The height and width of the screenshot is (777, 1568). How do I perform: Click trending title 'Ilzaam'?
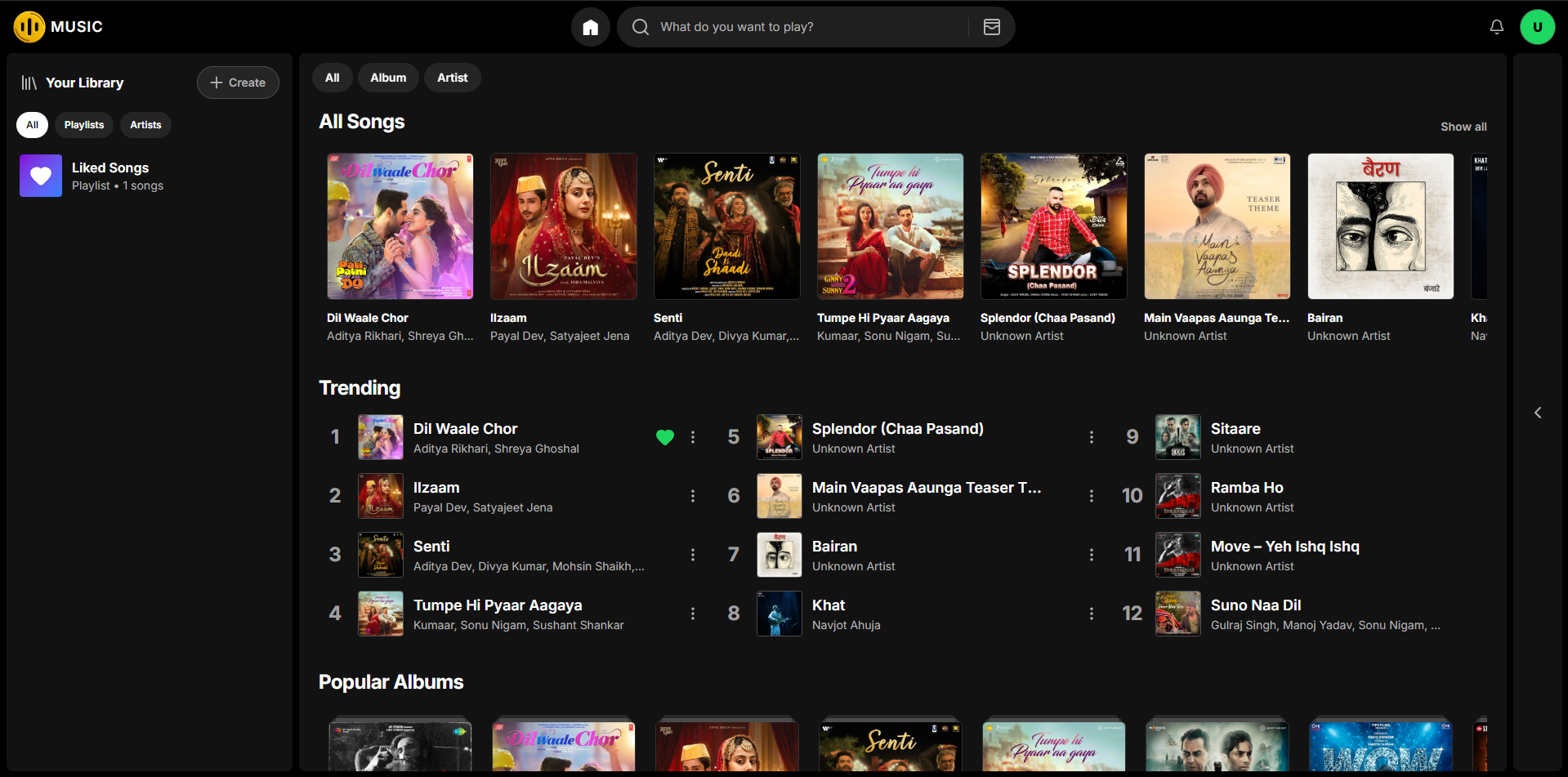tap(436, 488)
